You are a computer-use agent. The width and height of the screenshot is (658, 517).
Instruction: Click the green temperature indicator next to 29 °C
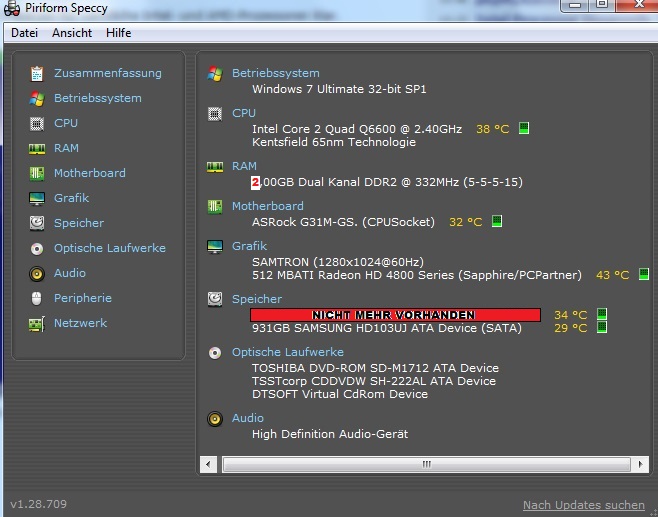tap(602, 327)
